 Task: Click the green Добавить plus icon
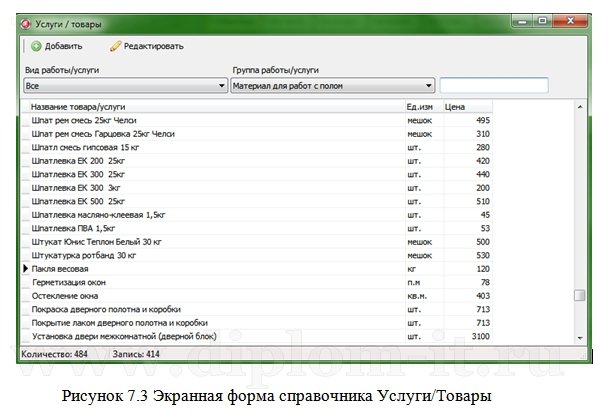coord(36,46)
